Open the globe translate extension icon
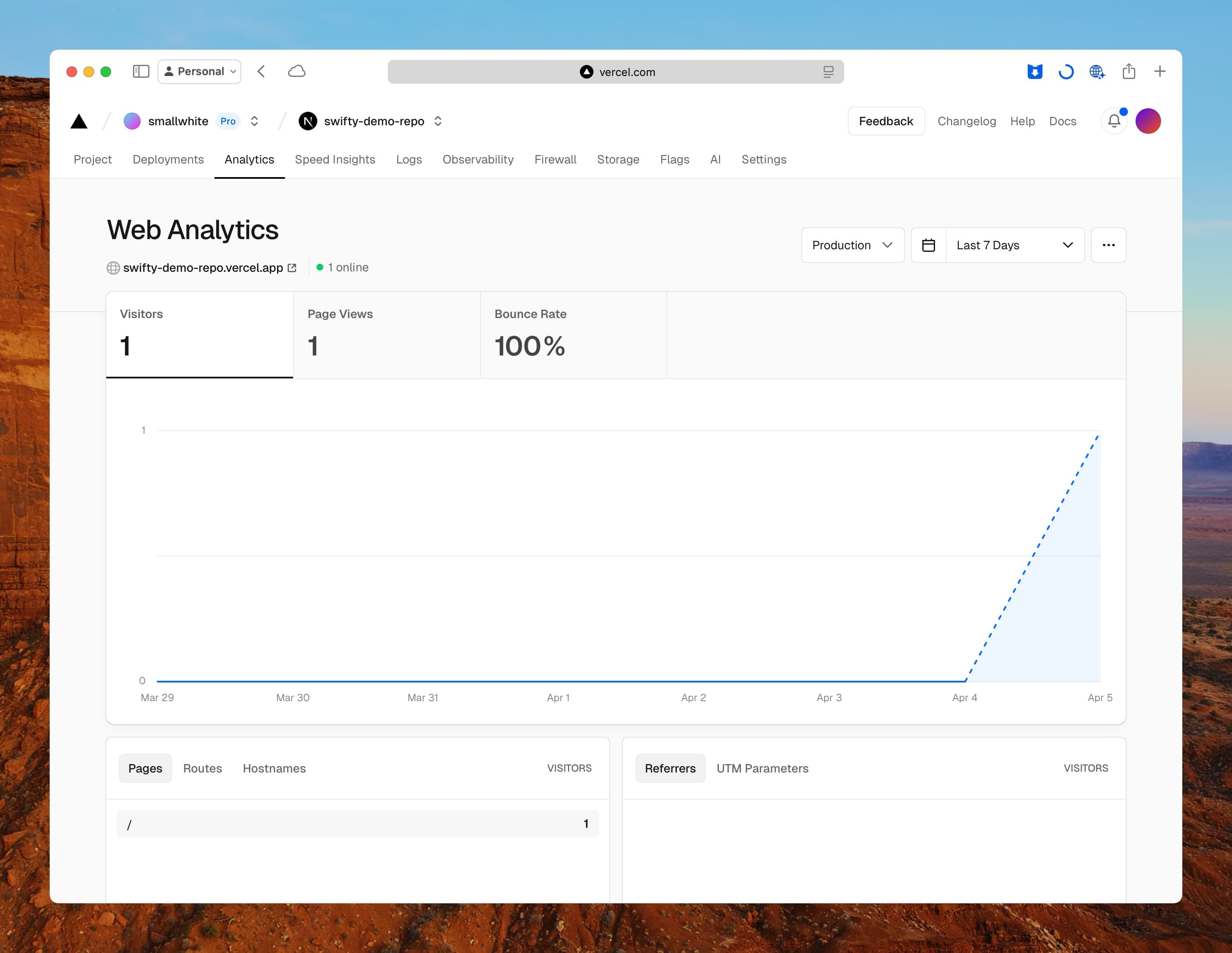 pyautogui.click(x=1097, y=72)
